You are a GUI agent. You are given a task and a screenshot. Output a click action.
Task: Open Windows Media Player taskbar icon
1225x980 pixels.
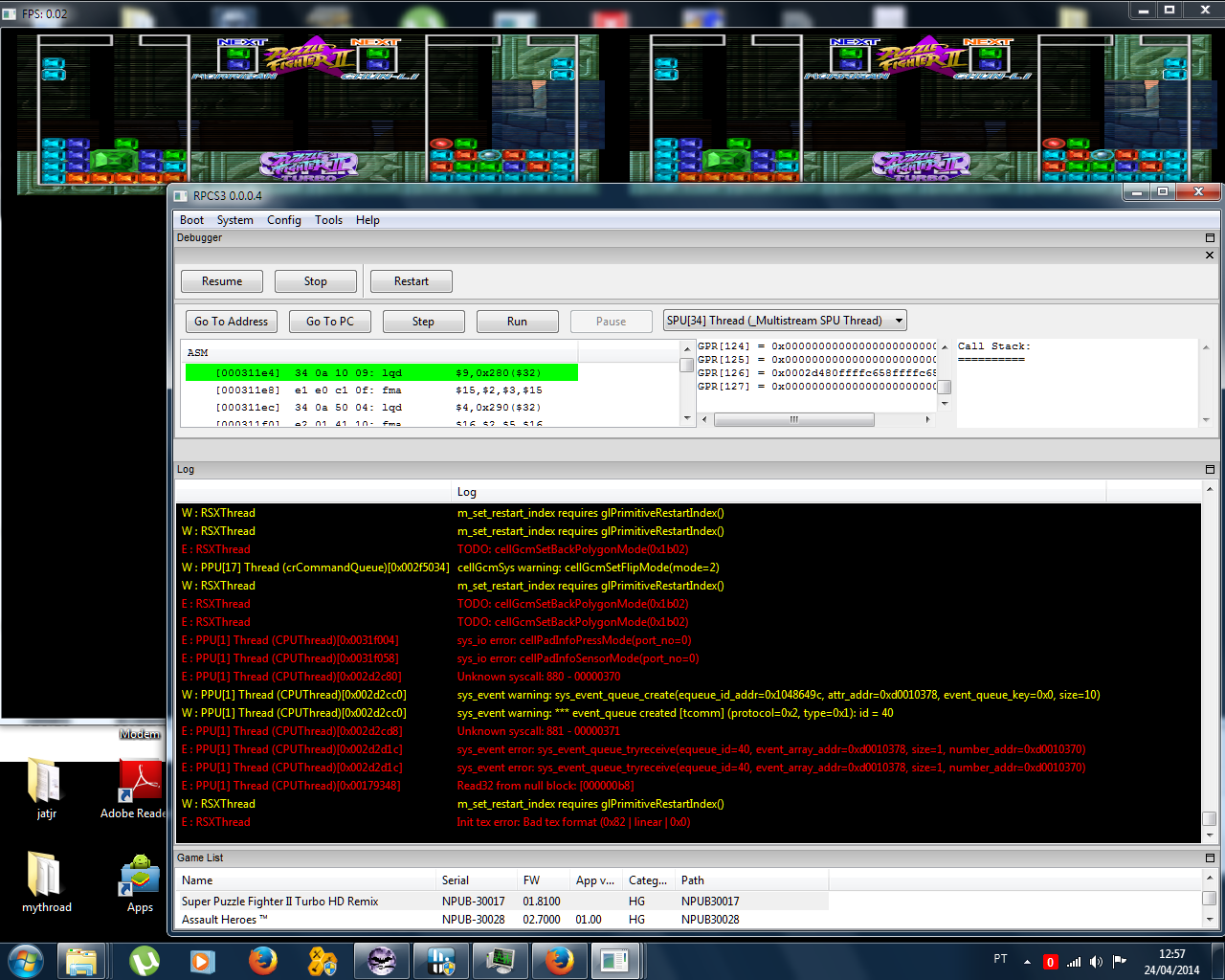pos(202,960)
